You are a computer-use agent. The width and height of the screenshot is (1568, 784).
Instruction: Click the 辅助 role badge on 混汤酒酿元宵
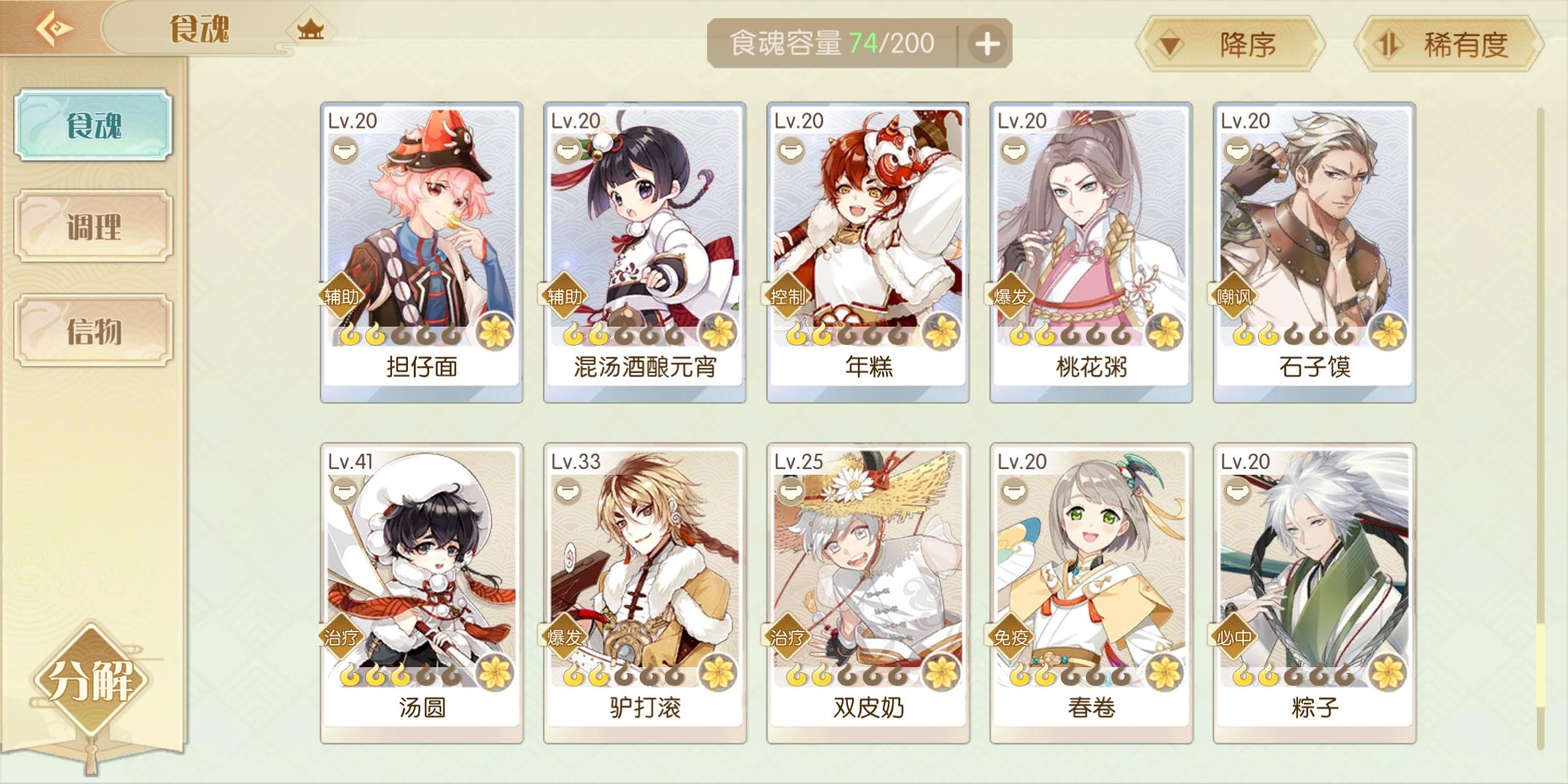tap(564, 296)
